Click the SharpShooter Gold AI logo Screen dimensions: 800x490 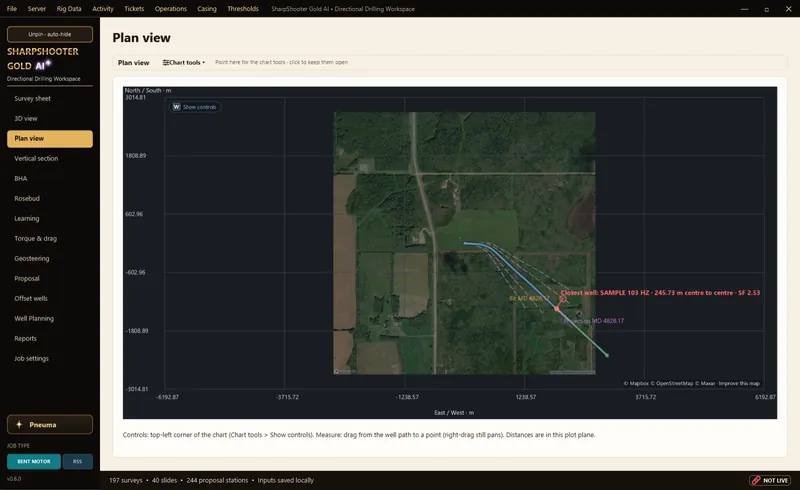coord(43,59)
